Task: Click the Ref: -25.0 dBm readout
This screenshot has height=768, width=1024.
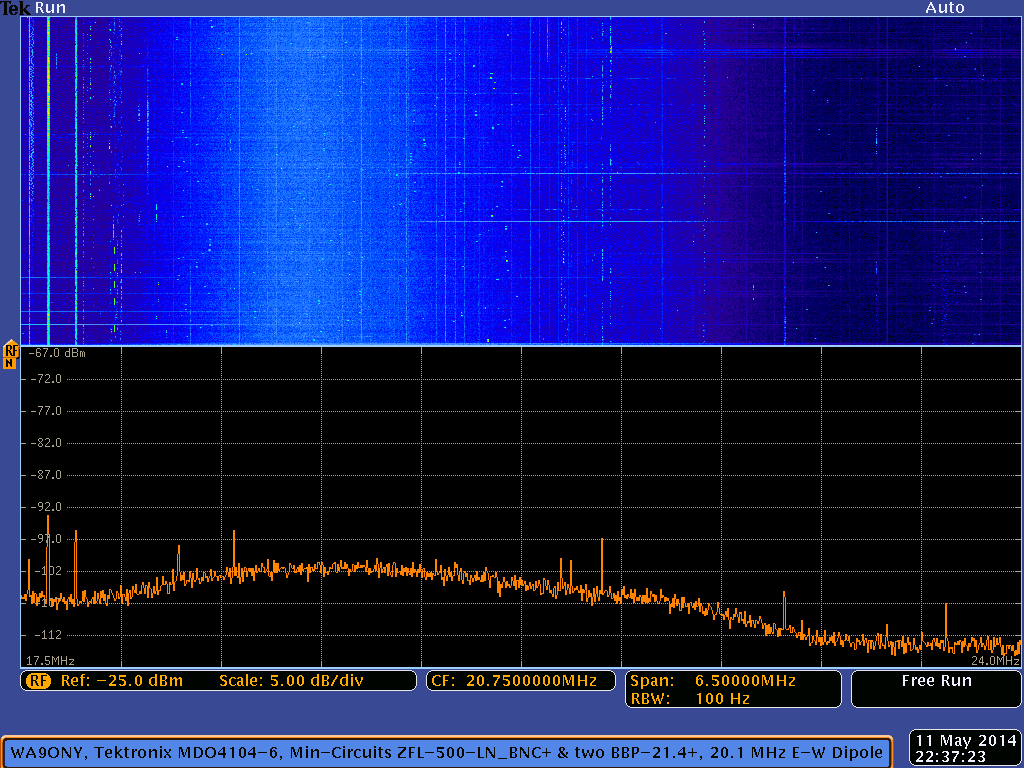Action: [x=122, y=681]
